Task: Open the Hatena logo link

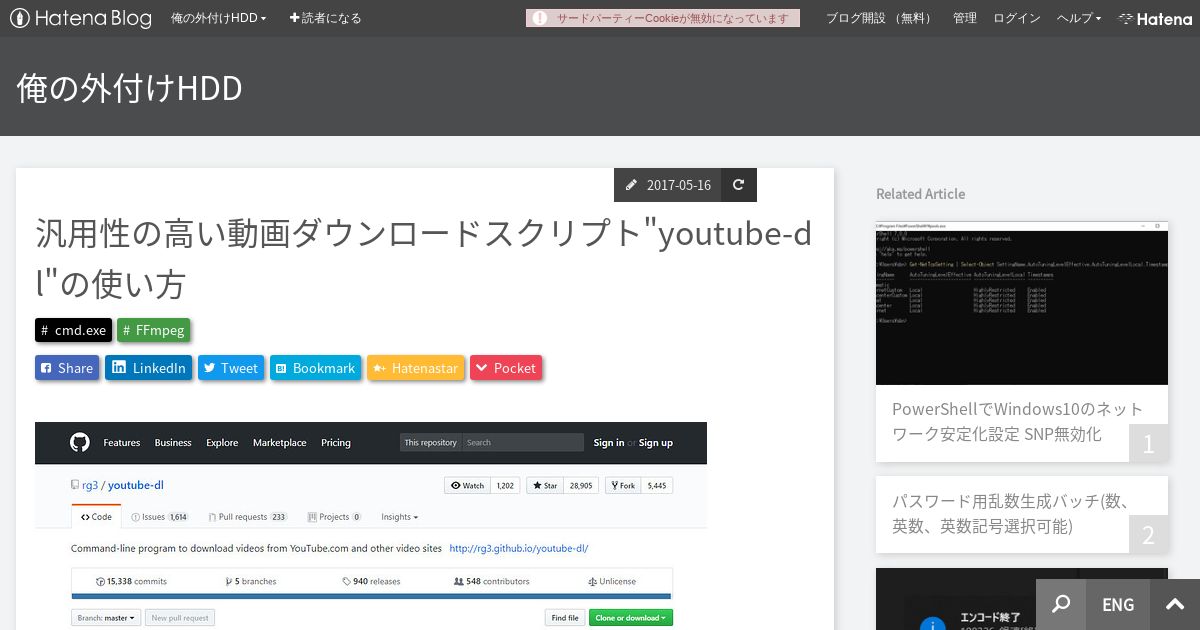Action: (1155, 18)
